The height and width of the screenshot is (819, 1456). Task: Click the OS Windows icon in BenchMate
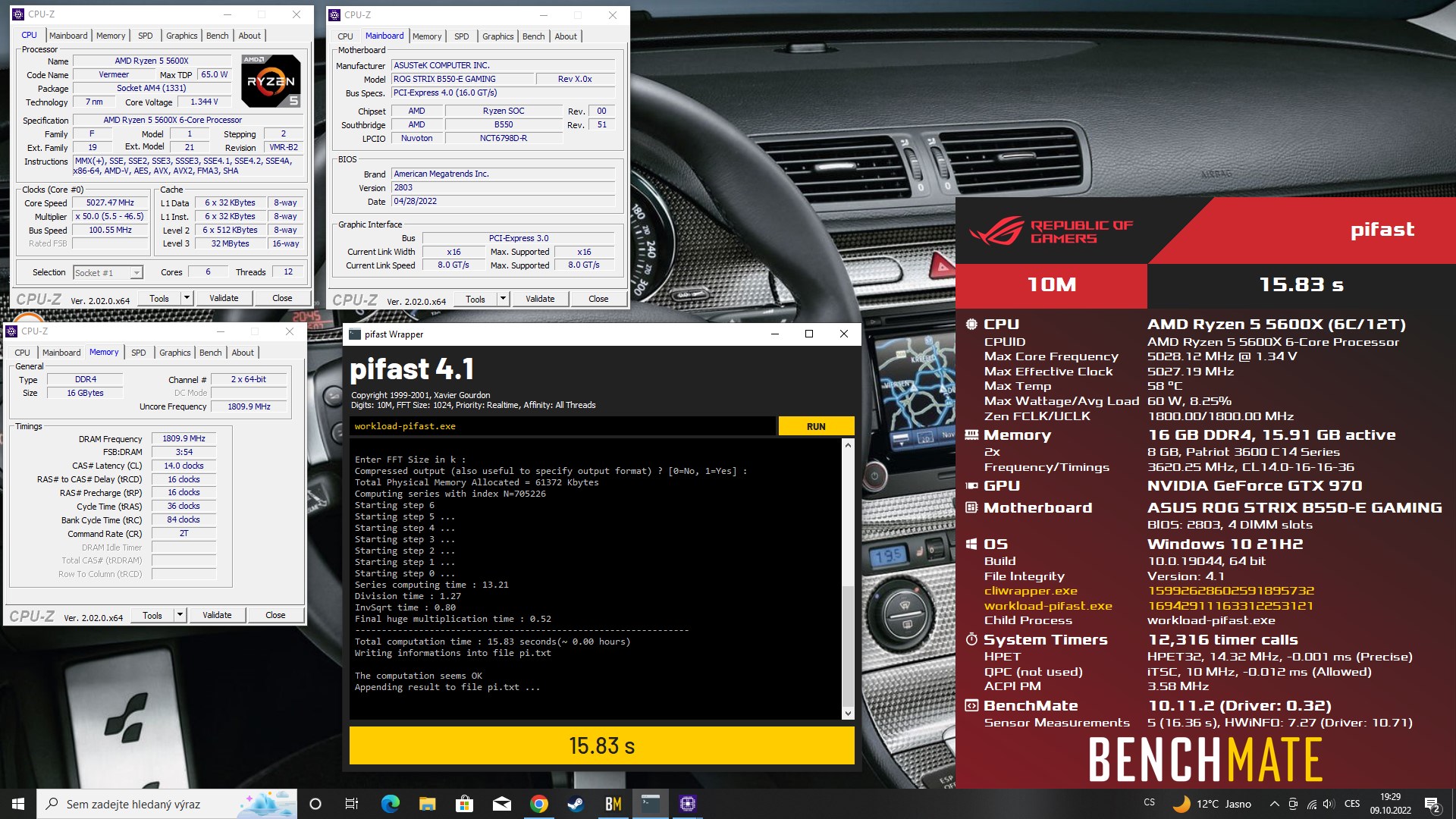[x=971, y=544]
